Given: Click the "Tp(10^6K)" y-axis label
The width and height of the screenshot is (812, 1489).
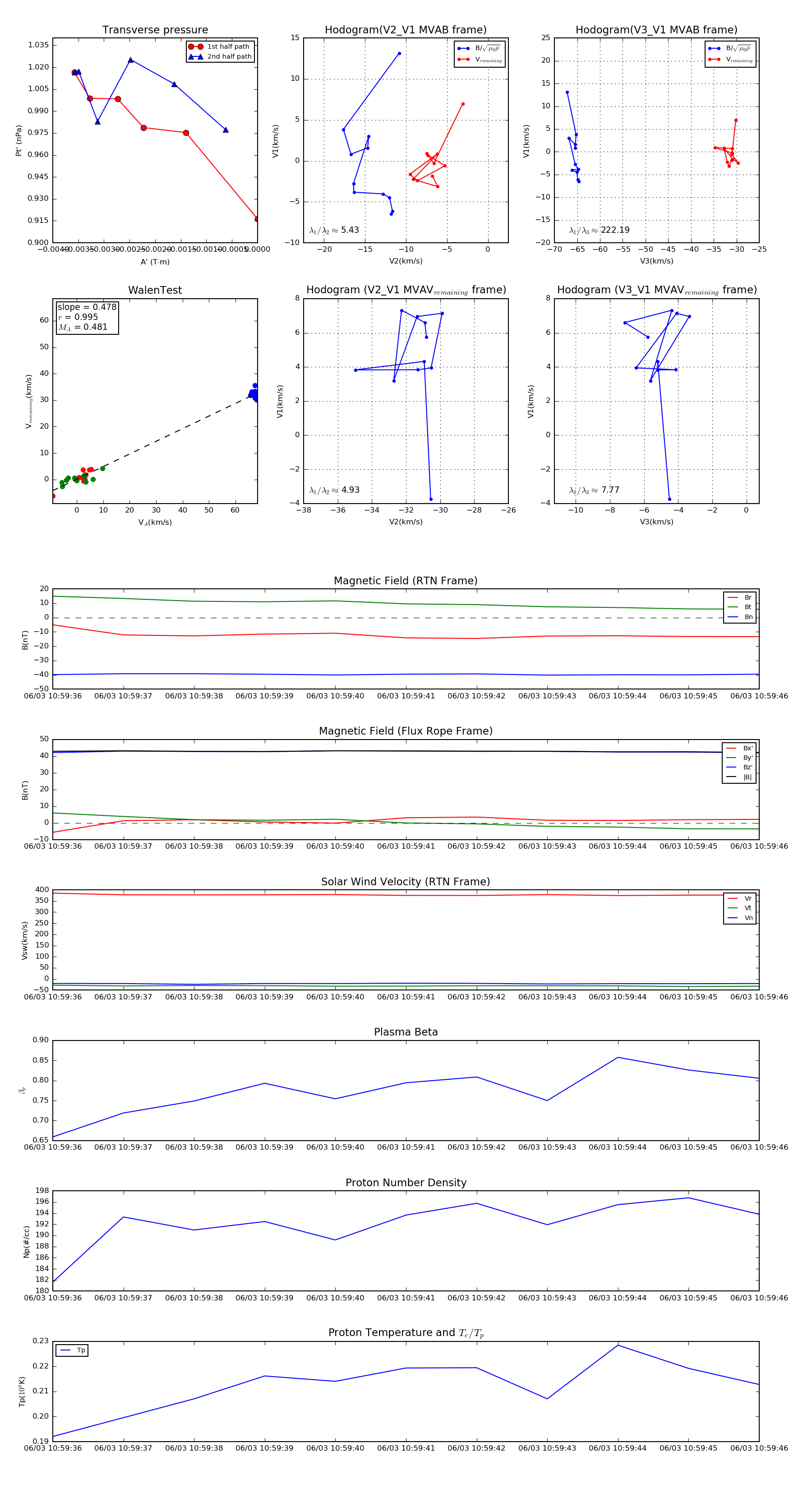Looking at the screenshot, I should click(x=23, y=1392).
